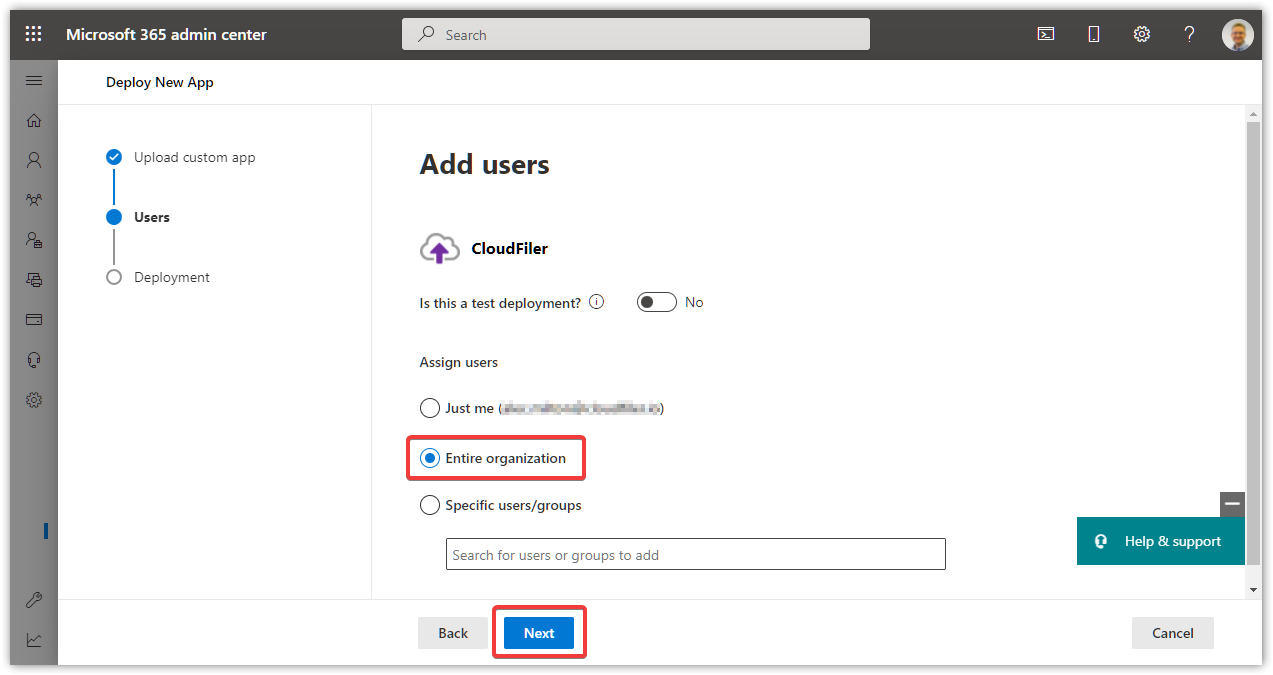Open the account profile picture
1273x675 pixels.
[1237, 34]
